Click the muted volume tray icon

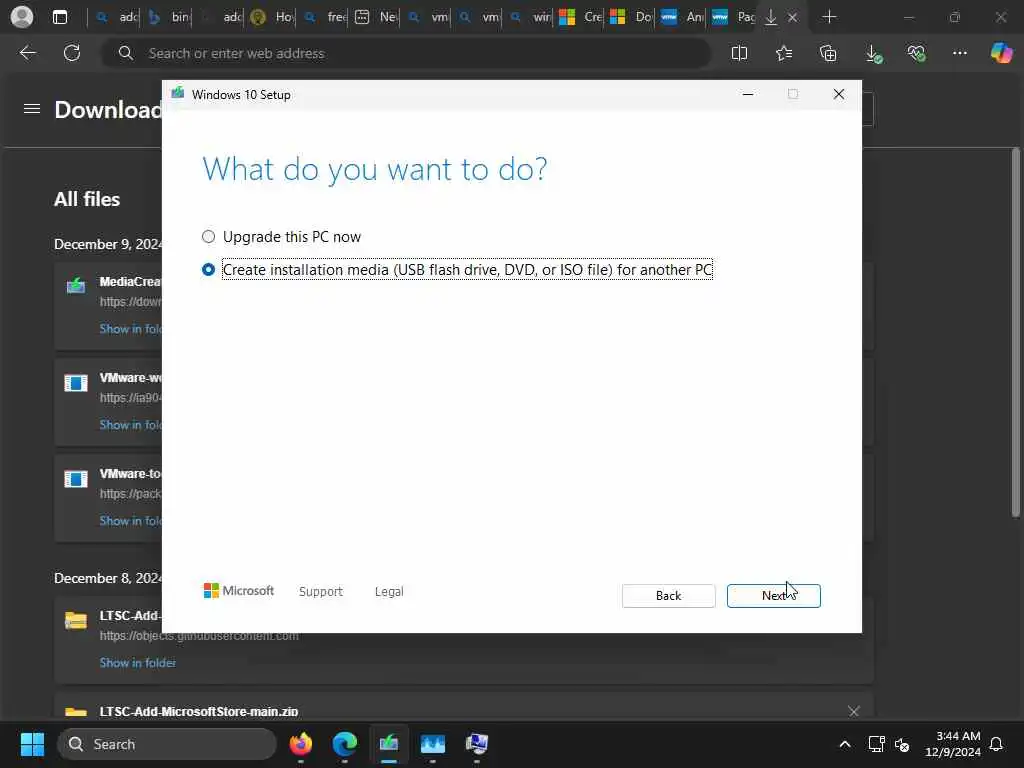902,744
